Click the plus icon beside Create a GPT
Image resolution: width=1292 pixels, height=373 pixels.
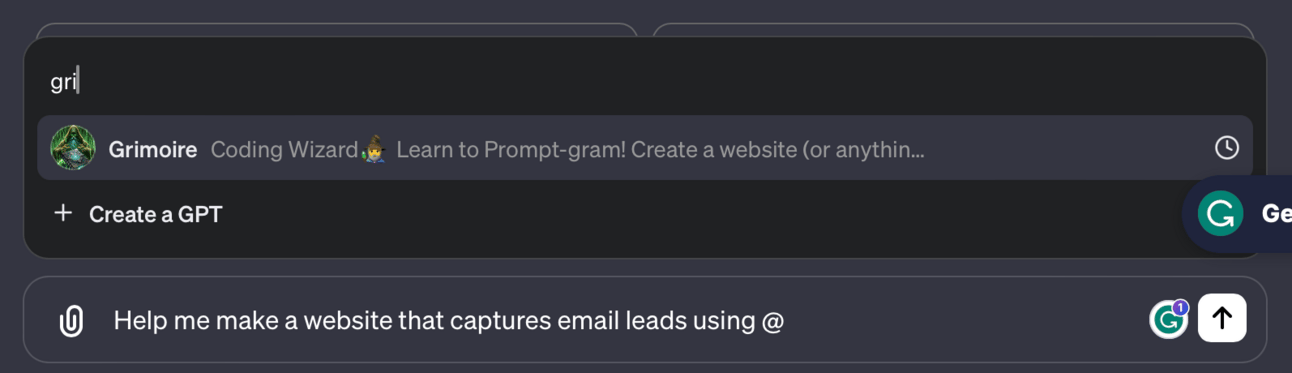point(63,213)
